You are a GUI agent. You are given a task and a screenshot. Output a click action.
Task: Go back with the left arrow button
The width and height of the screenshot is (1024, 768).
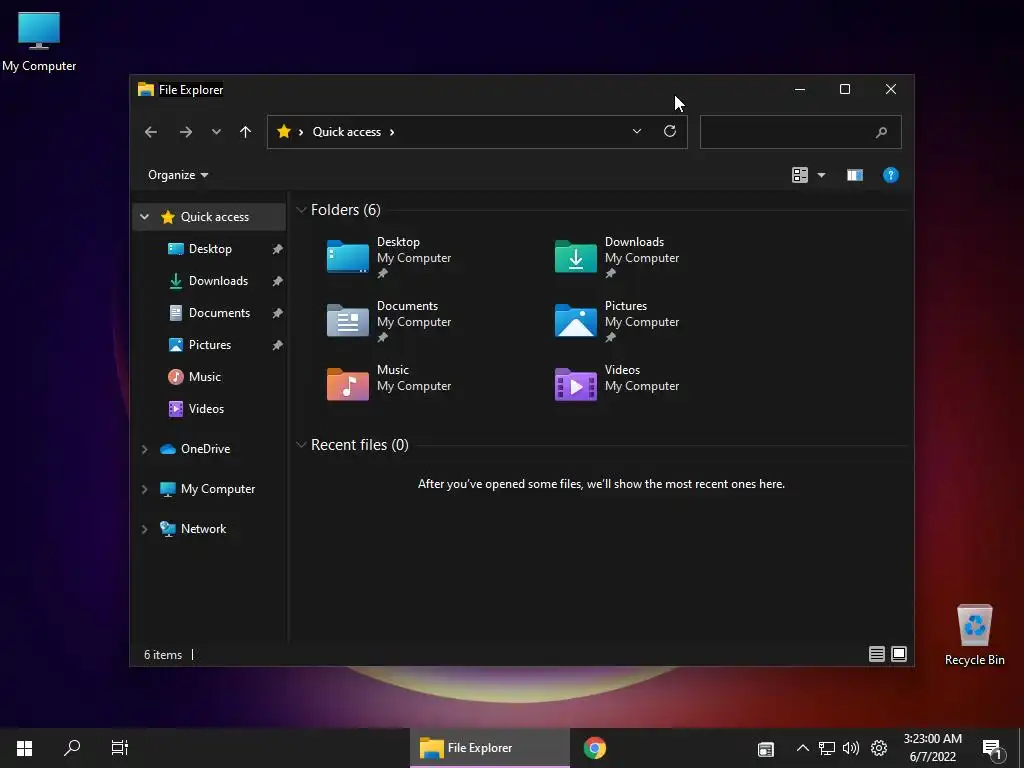point(151,132)
